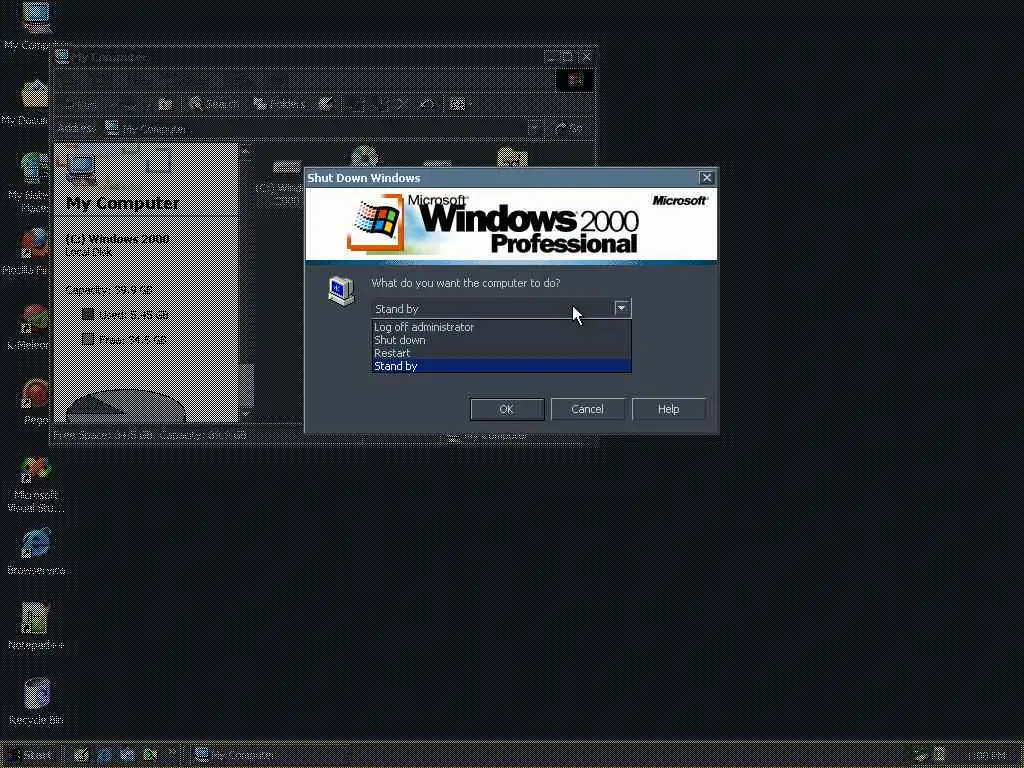Click the Up folder toolbar icon

click(165, 104)
